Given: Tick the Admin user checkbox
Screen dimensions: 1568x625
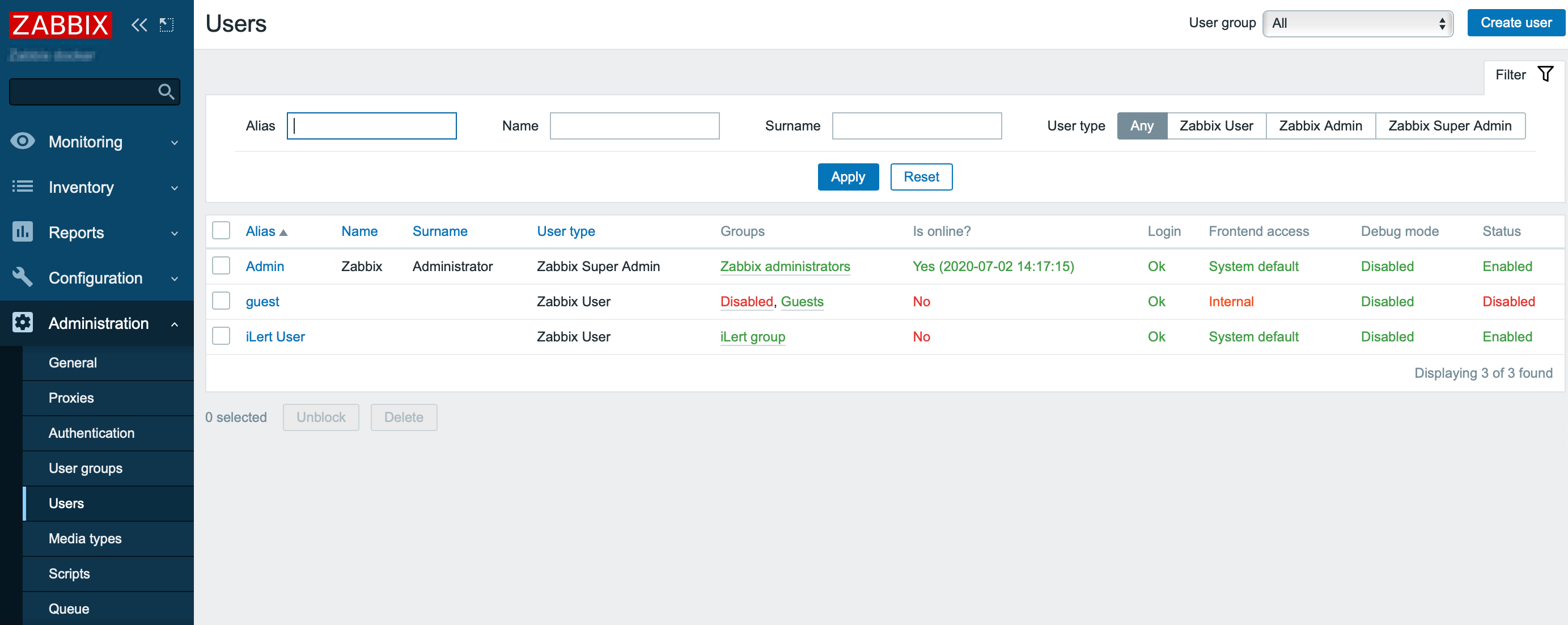Looking at the screenshot, I should pos(221,265).
